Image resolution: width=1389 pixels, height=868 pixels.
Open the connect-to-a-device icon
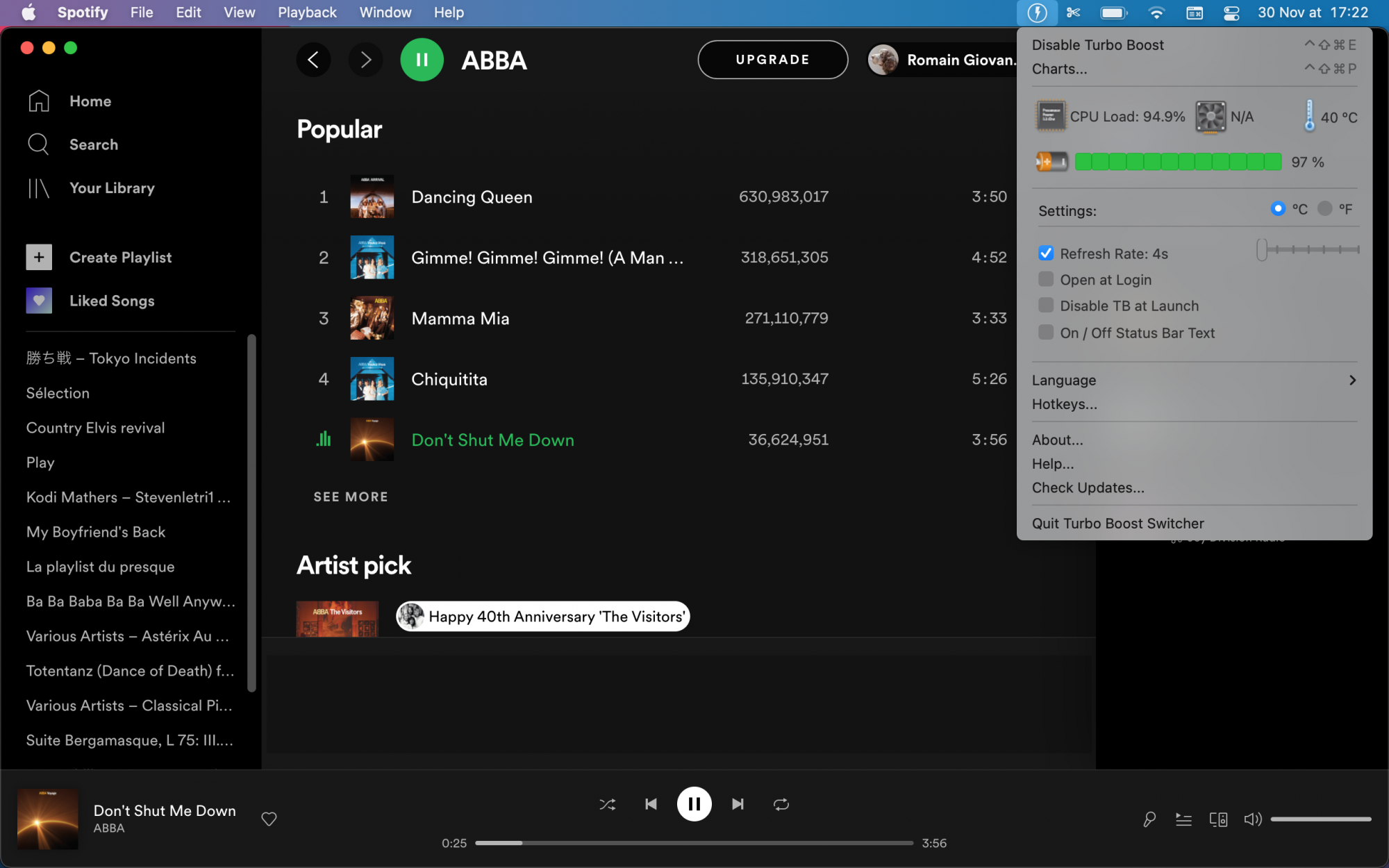coord(1218,820)
